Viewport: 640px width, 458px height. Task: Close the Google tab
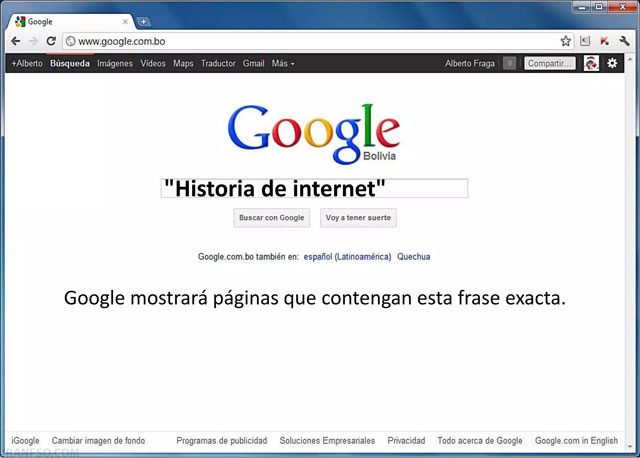[x=125, y=22]
